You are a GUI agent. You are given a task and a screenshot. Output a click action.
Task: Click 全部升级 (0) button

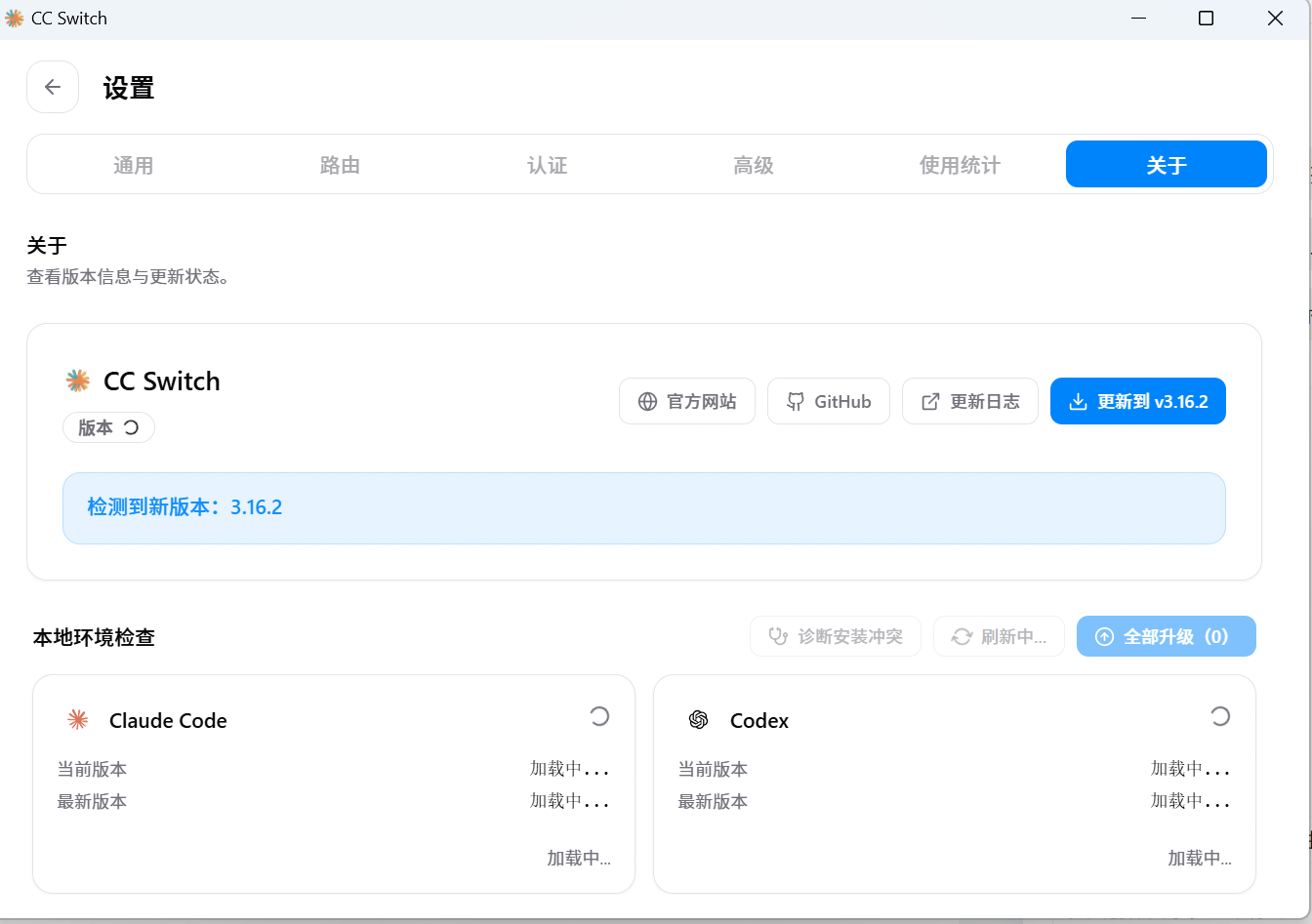coord(1167,636)
